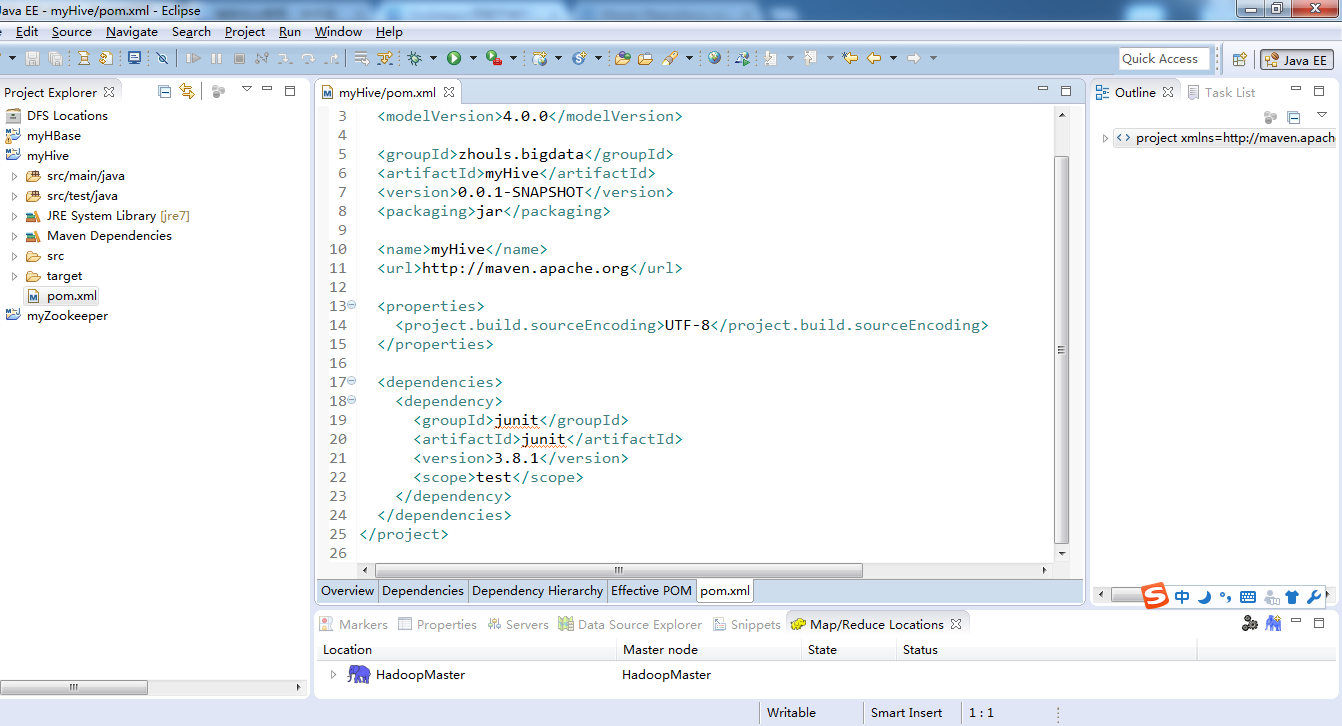The width and height of the screenshot is (1342, 726).
Task: Open Back history dropdown arrow
Action: click(x=893, y=58)
